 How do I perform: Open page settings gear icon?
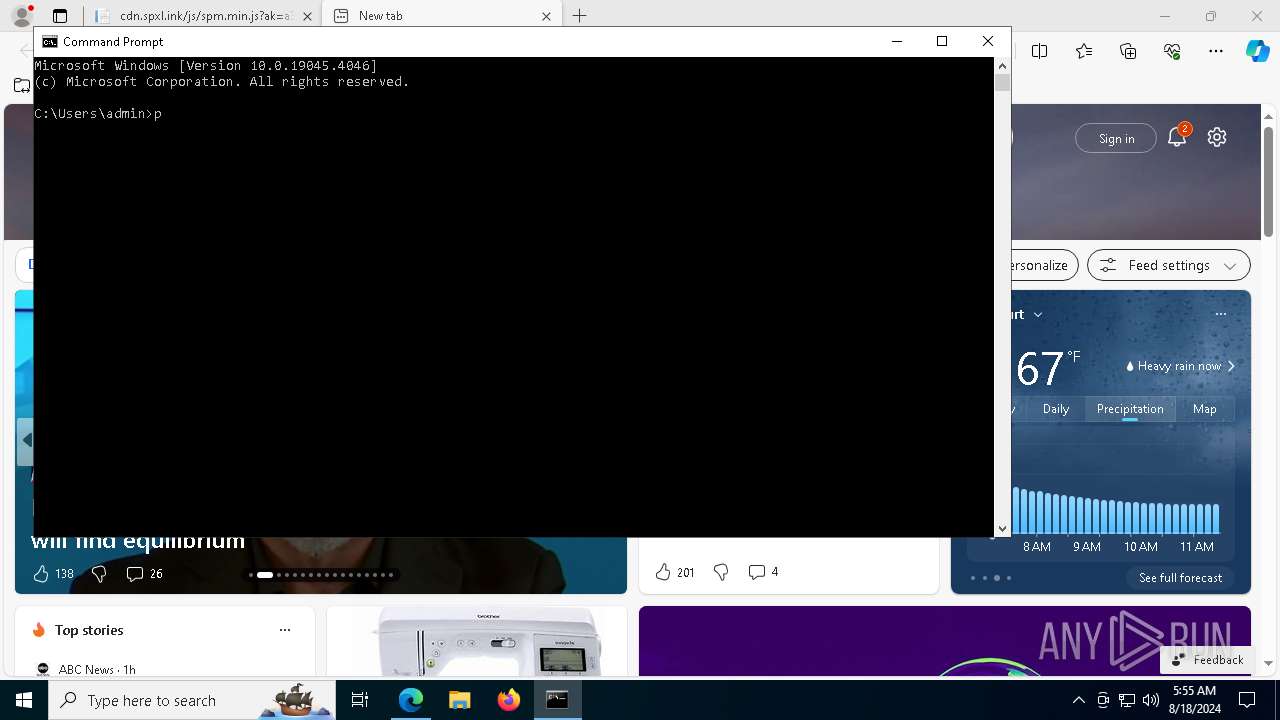coord(1217,137)
